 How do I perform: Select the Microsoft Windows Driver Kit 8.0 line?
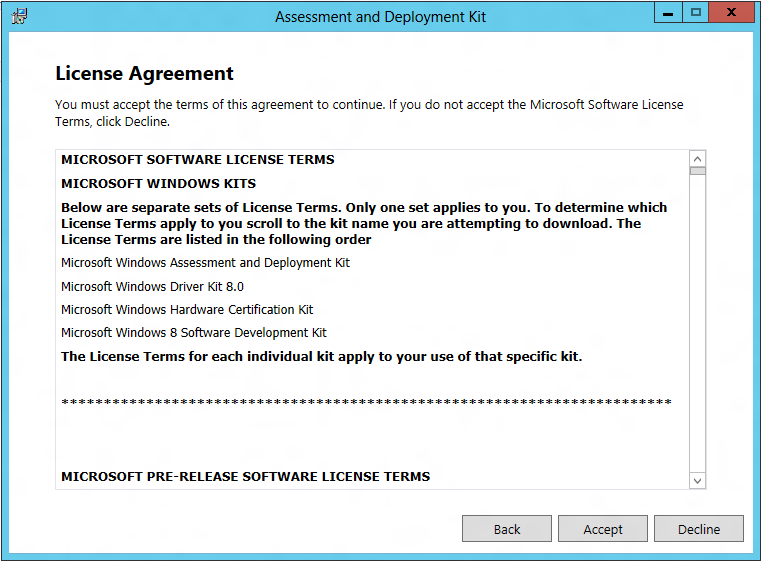point(152,286)
